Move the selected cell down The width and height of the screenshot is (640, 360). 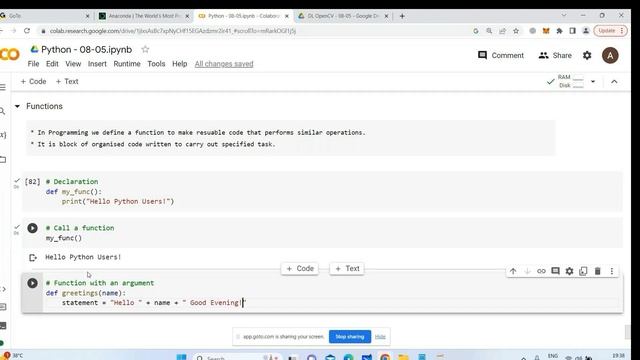click(x=527, y=271)
